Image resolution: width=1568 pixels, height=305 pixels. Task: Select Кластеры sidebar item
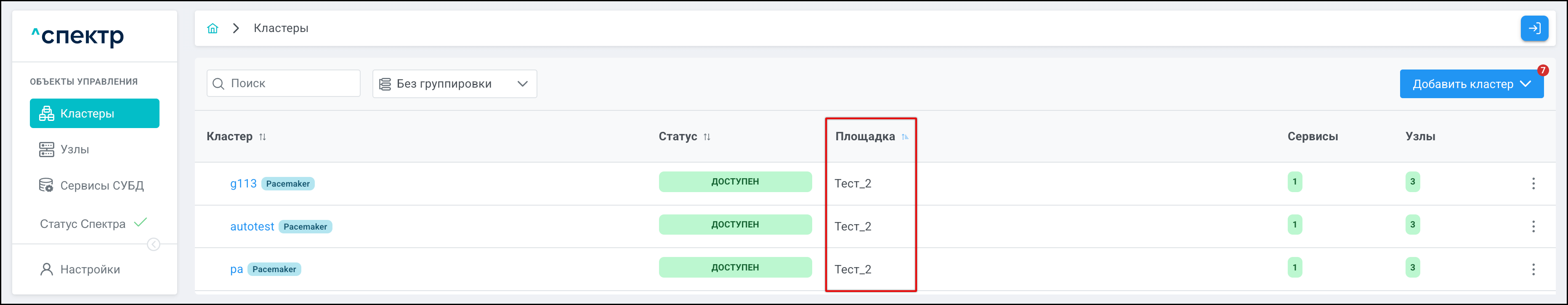(x=94, y=114)
